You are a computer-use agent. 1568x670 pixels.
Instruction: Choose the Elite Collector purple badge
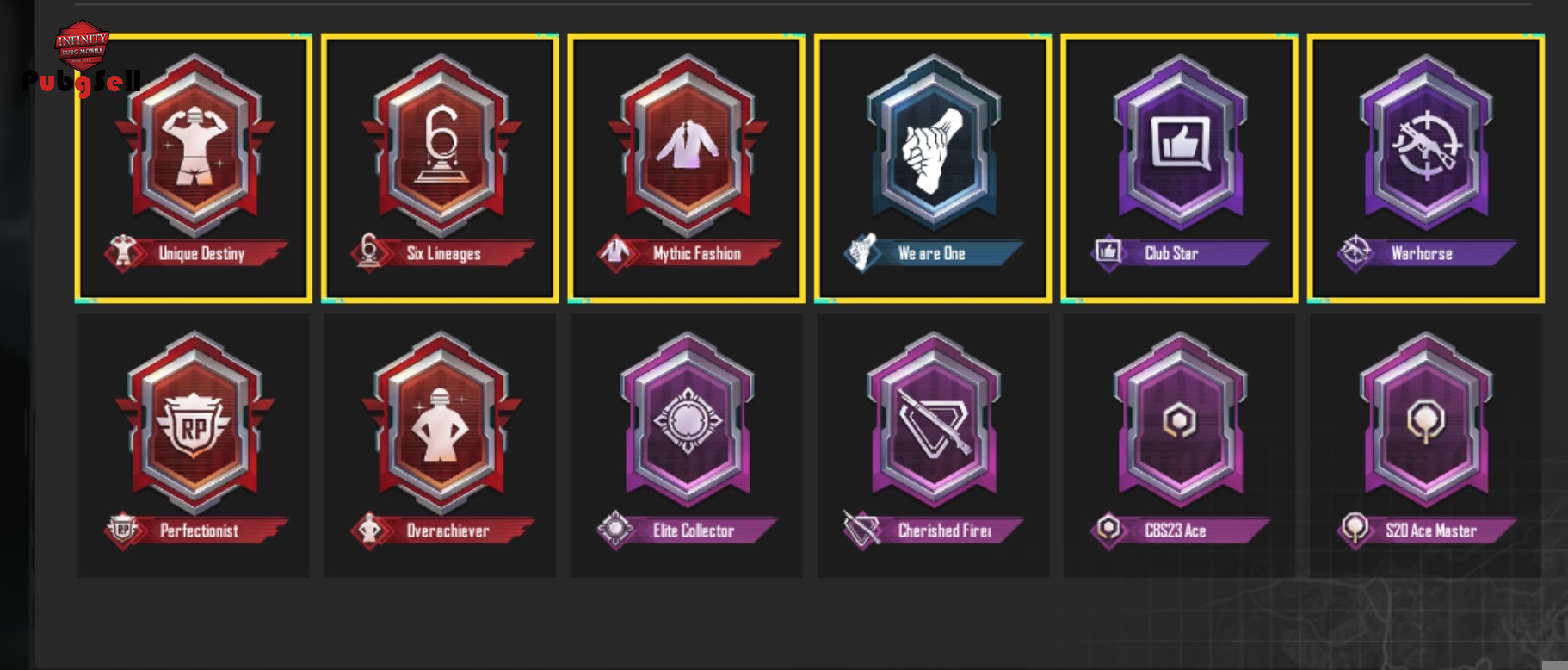tap(687, 445)
